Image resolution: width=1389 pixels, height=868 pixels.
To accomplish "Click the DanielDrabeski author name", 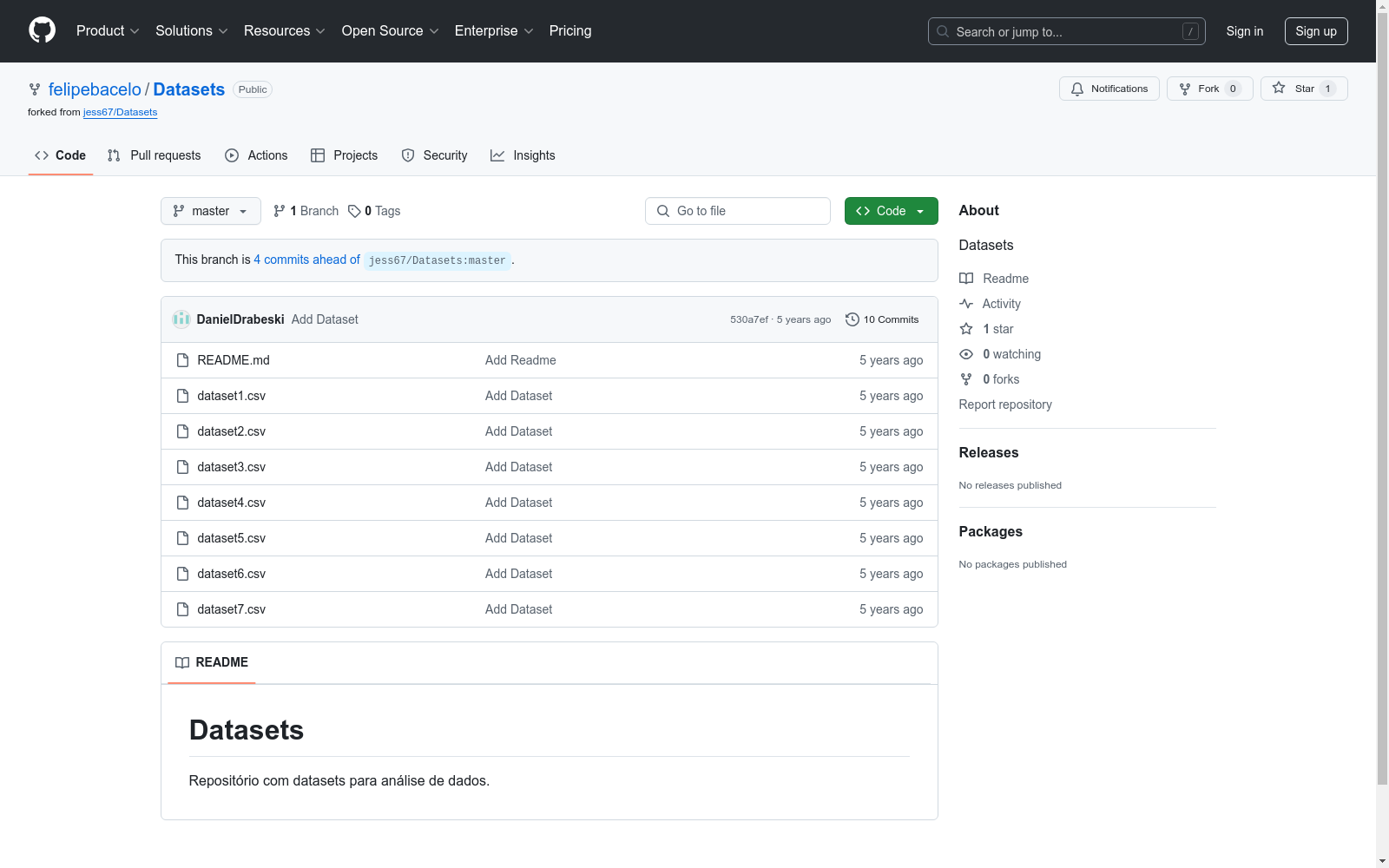I will coord(240,319).
